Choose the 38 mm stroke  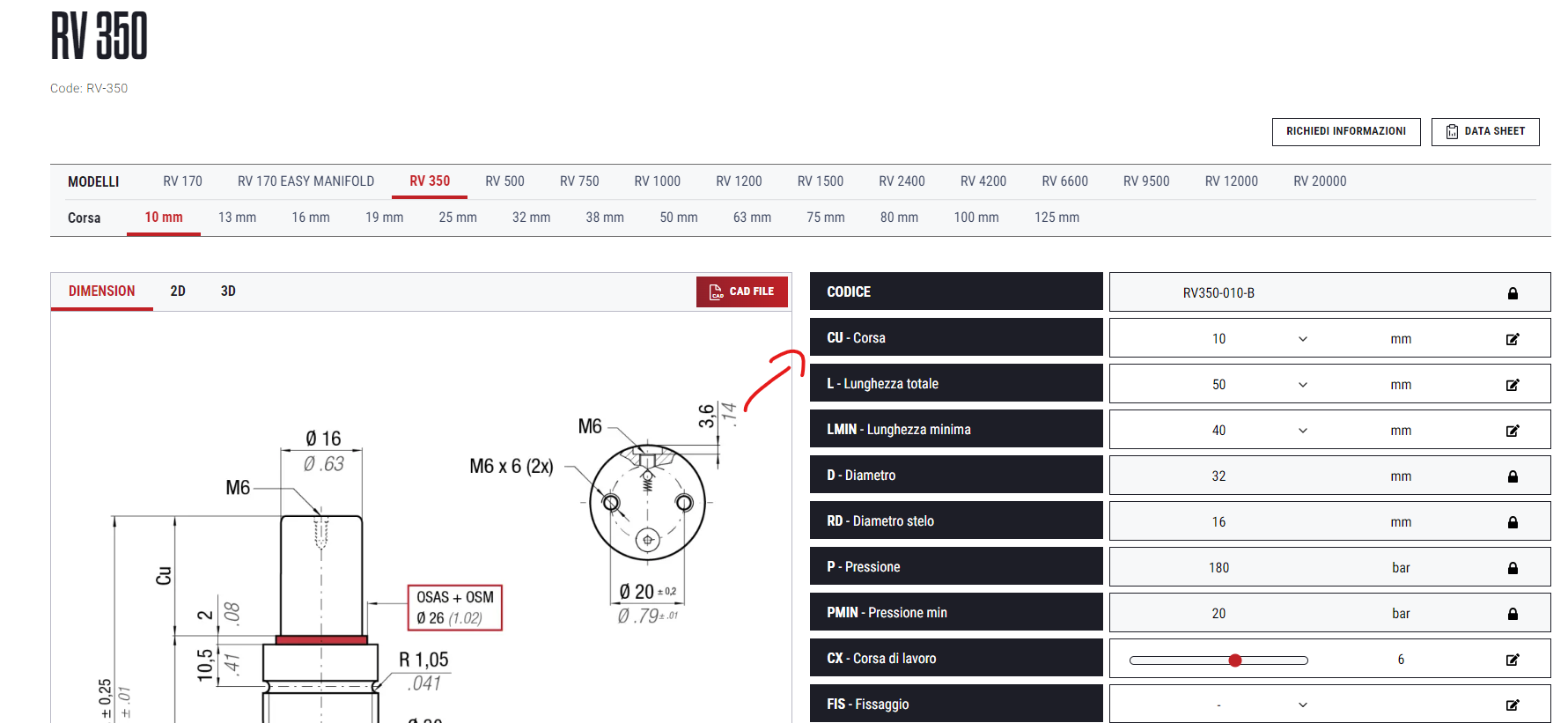pyautogui.click(x=605, y=218)
